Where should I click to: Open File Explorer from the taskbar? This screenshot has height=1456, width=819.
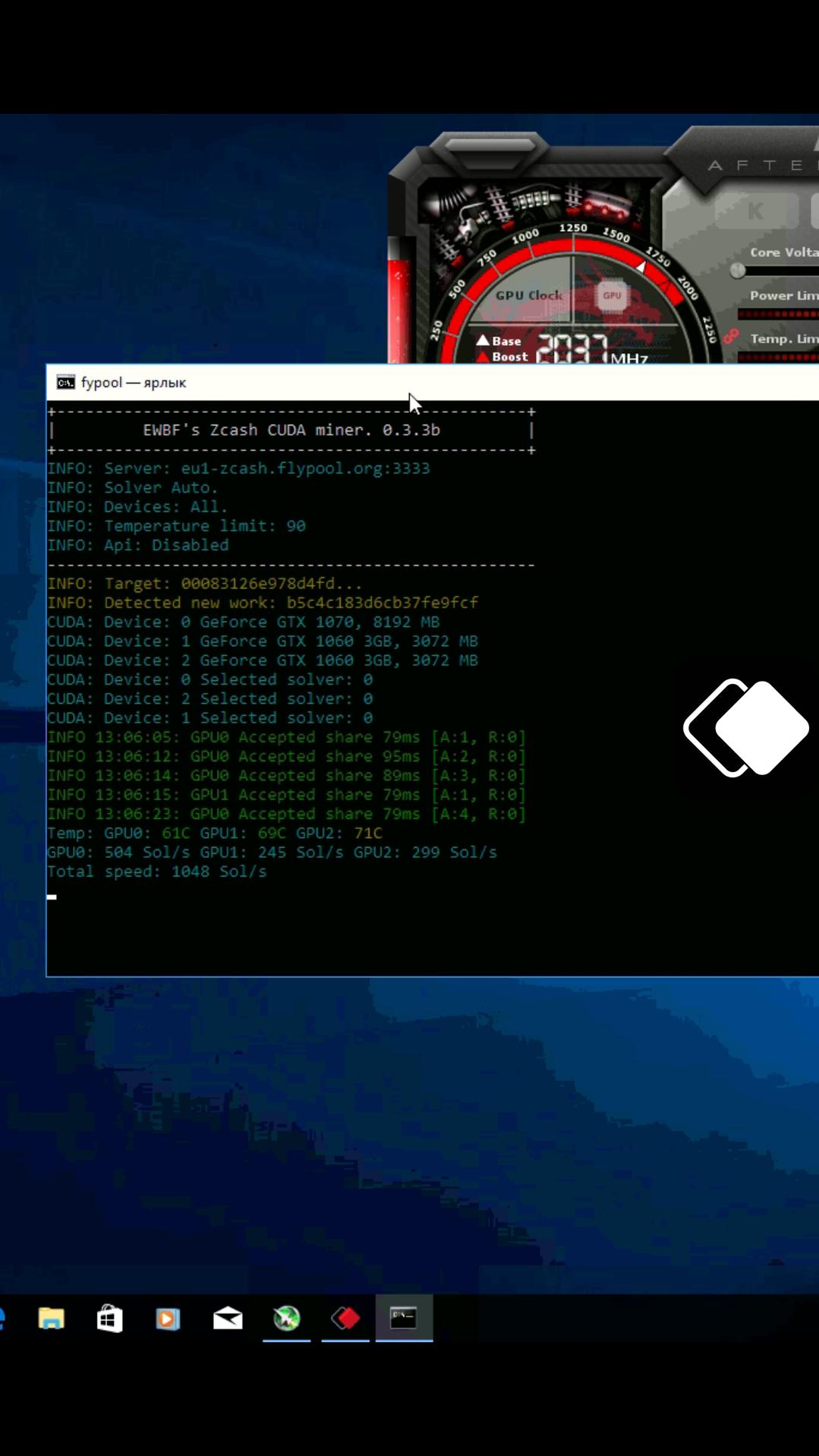pyautogui.click(x=52, y=1319)
